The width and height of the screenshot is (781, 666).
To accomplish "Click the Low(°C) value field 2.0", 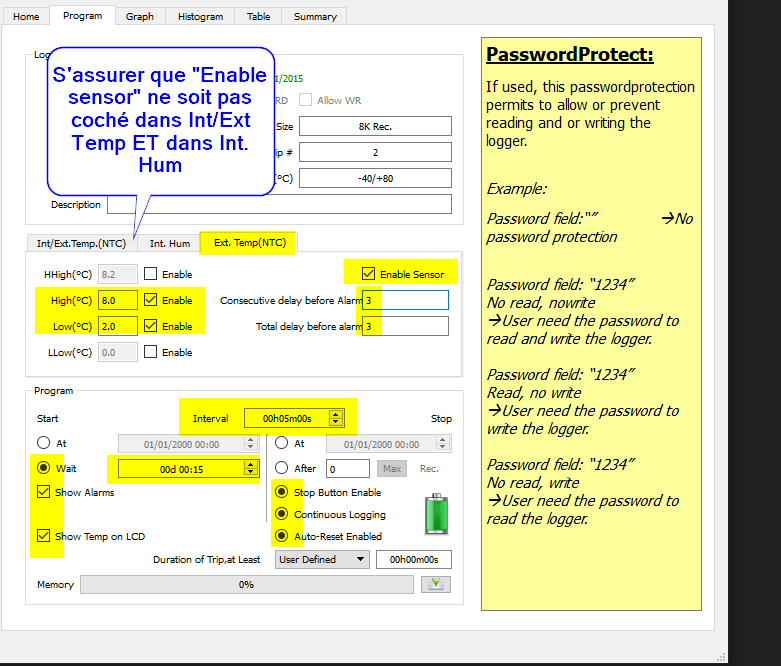I will (118, 326).
